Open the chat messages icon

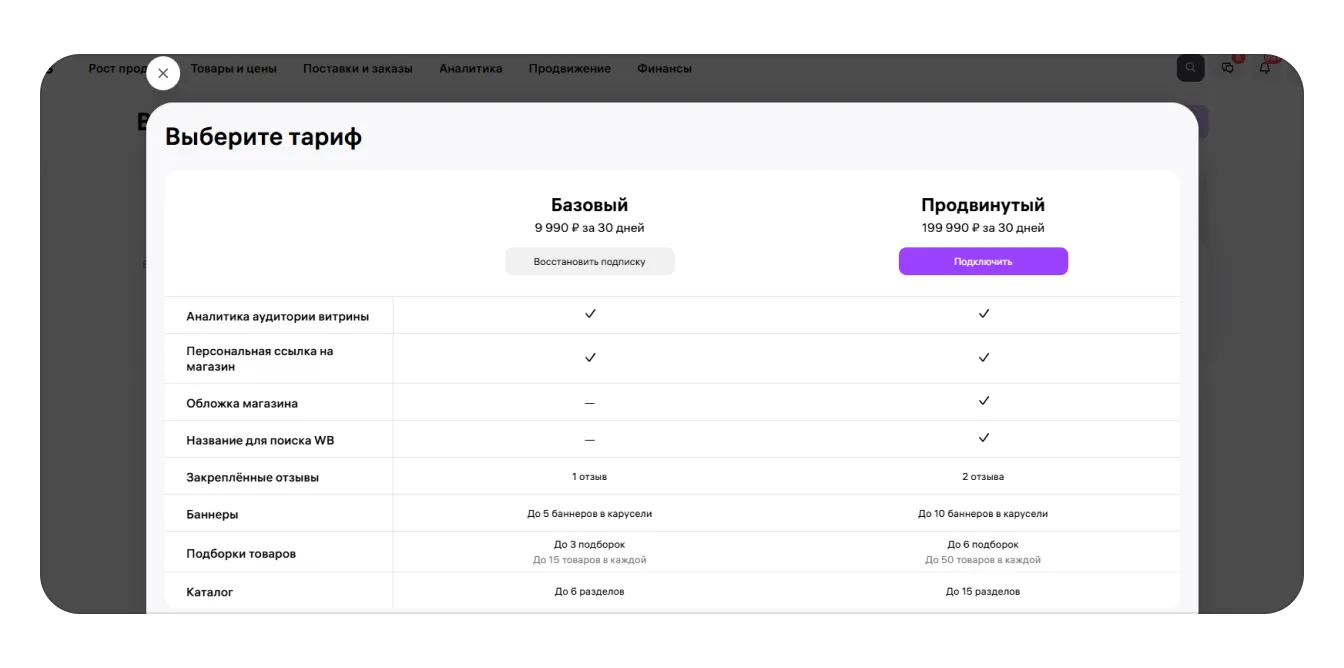(1228, 68)
